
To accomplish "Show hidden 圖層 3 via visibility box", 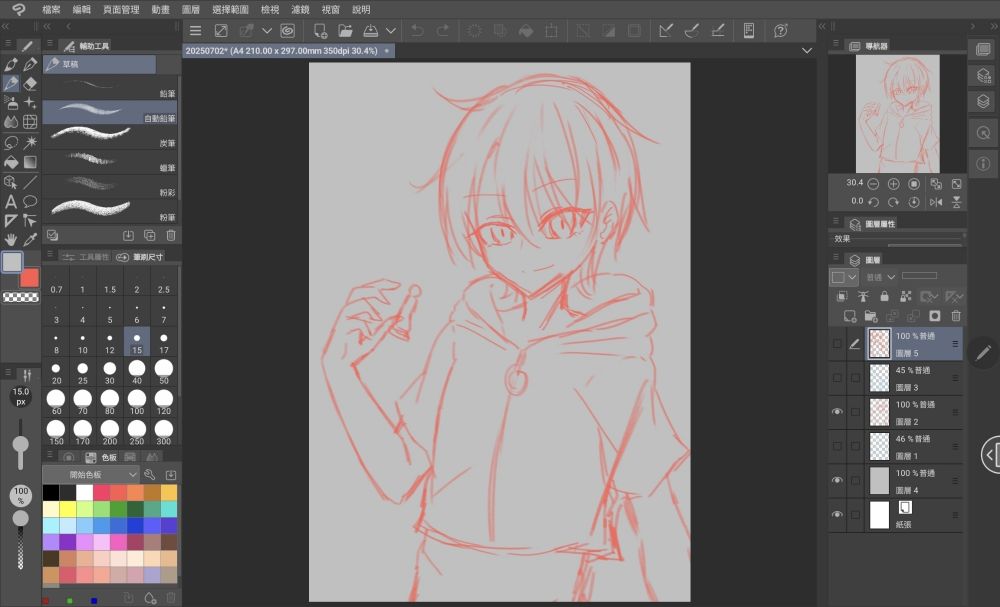I will pyautogui.click(x=837, y=378).
